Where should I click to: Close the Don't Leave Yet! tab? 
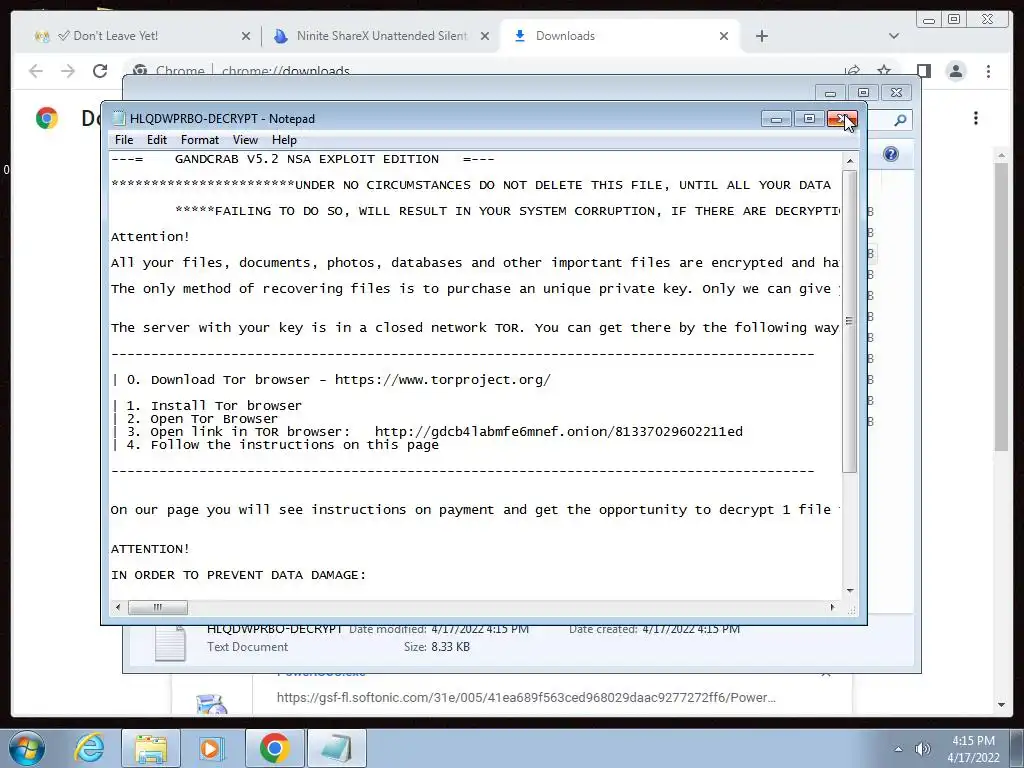click(246, 37)
